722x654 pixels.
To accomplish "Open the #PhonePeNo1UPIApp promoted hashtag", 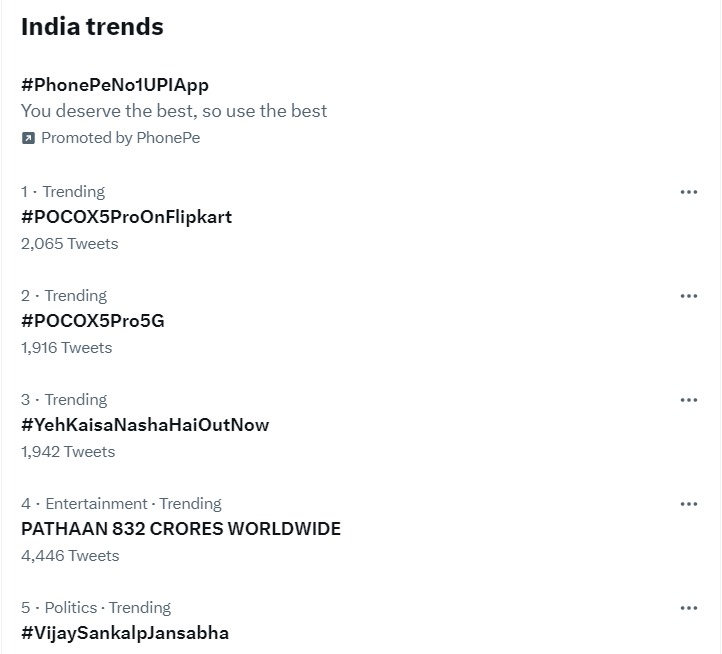I will point(115,85).
